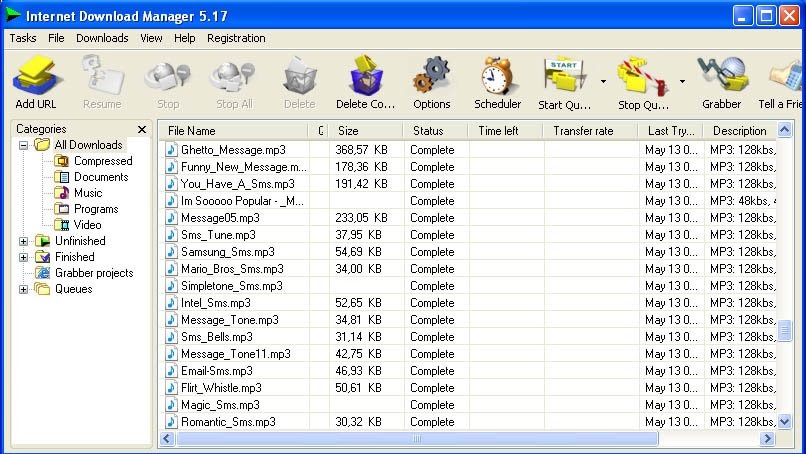Sort by Time left column header
This screenshot has width=806, height=454.
click(506, 131)
